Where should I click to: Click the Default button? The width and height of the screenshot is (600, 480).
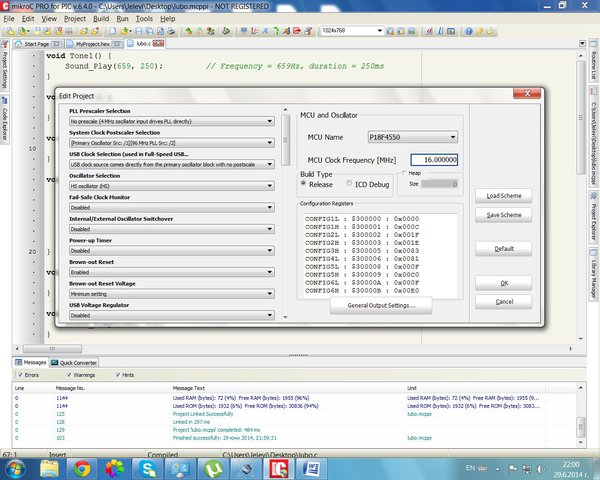504,248
